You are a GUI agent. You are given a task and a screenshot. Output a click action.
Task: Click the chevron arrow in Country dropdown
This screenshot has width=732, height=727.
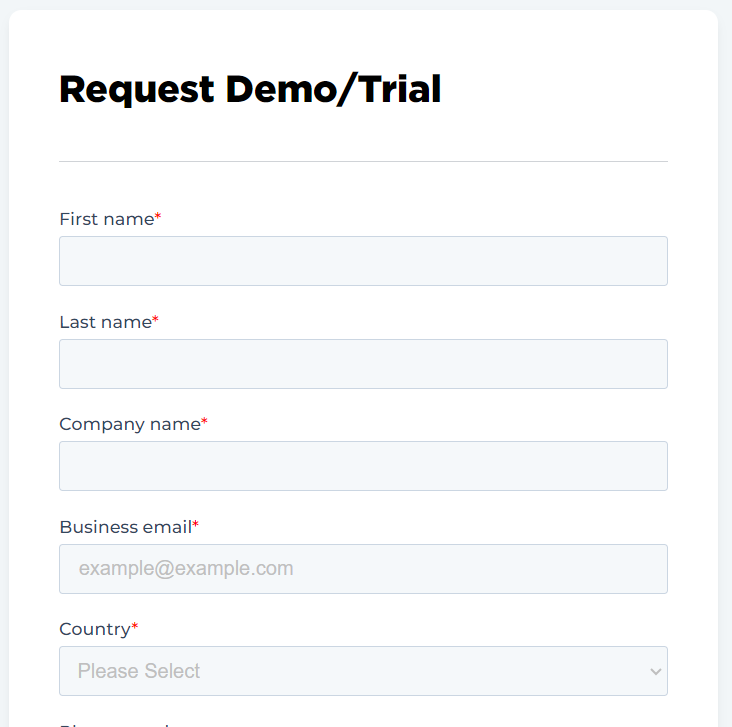coord(655,671)
